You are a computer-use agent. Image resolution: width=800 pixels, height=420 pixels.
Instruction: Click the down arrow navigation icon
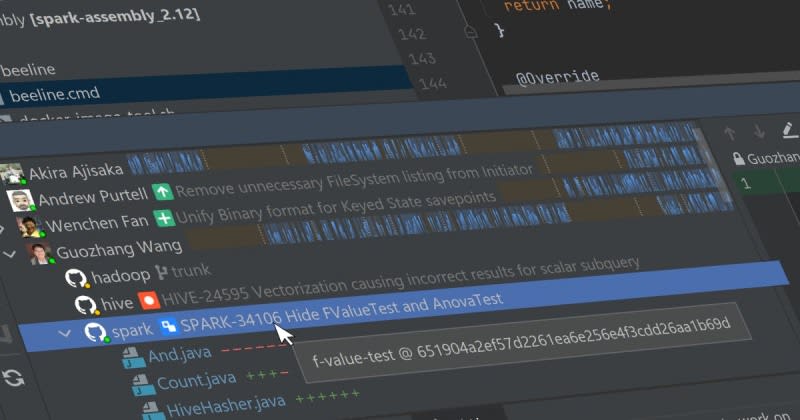click(759, 132)
